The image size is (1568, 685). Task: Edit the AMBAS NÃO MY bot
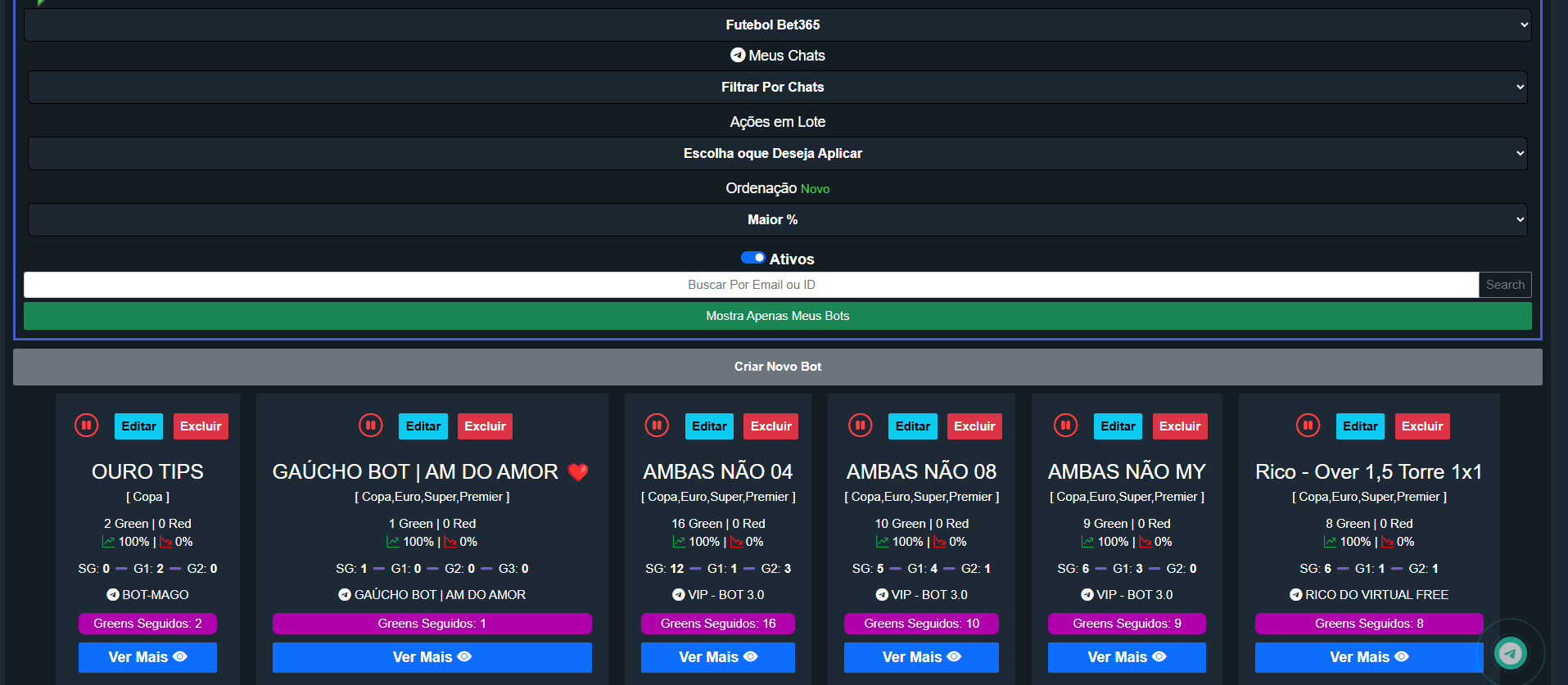(1118, 426)
